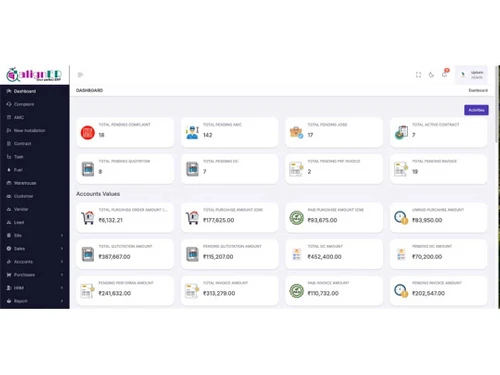Image resolution: width=500 pixels, height=375 pixels.
Task: Click the Total Pending Jobs briefcase icon
Action: 296,133
